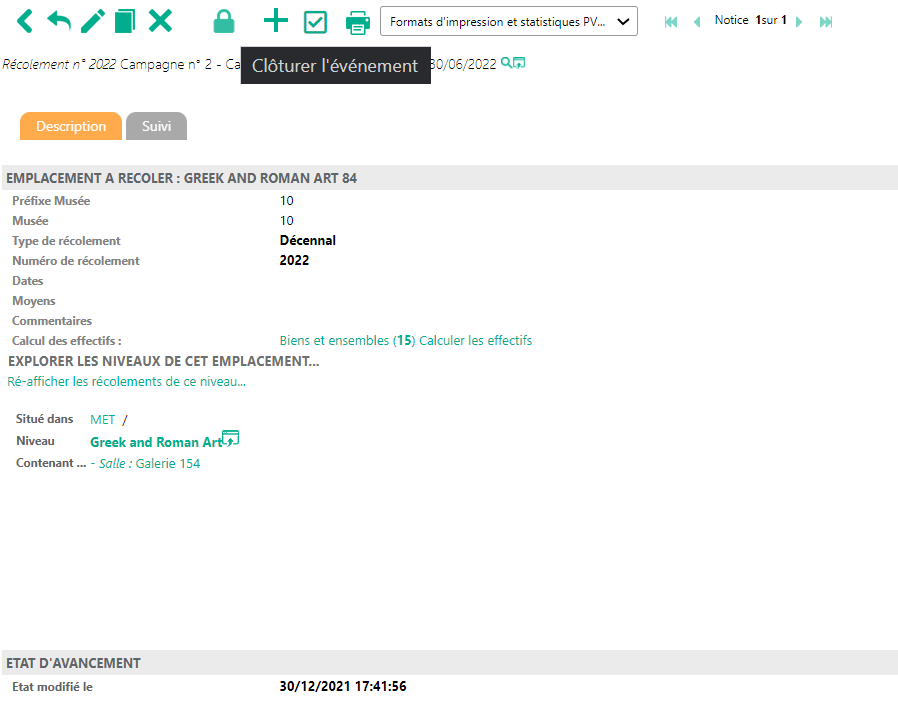898x708 pixels.
Task: Edit the record with the pencil icon
Action: [x=93, y=21]
